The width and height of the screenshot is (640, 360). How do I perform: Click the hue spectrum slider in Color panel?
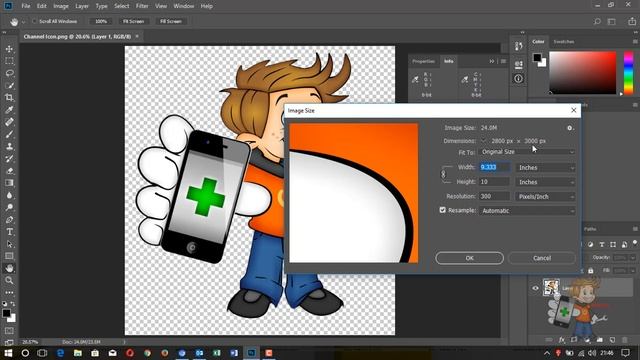click(629, 73)
